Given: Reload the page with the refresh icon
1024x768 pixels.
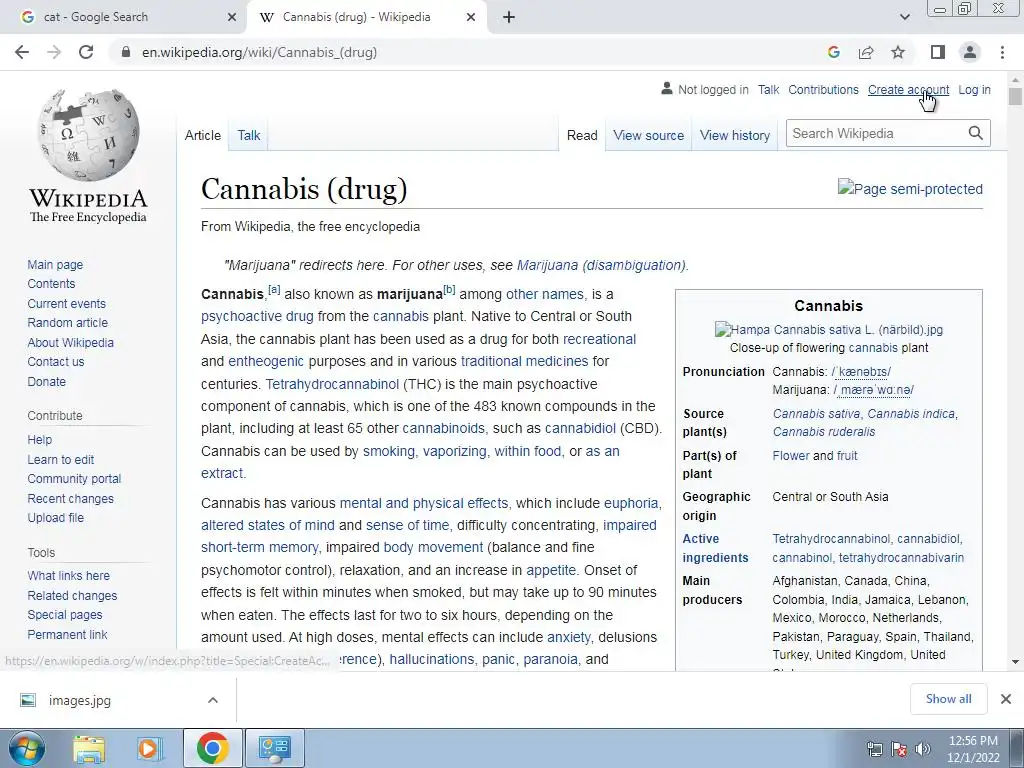Looking at the screenshot, I should 86,52.
